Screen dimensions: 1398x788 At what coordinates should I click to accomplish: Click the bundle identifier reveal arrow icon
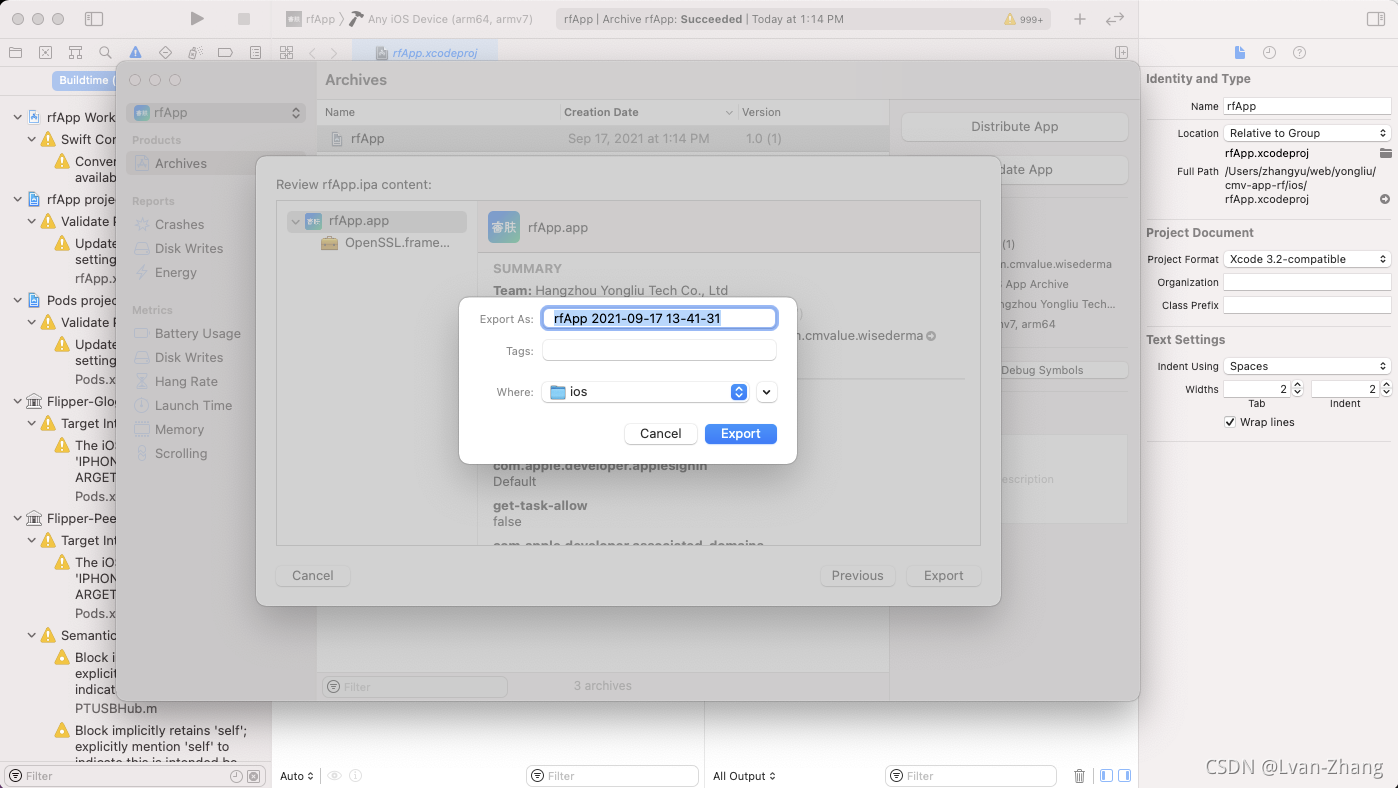point(931,336)
